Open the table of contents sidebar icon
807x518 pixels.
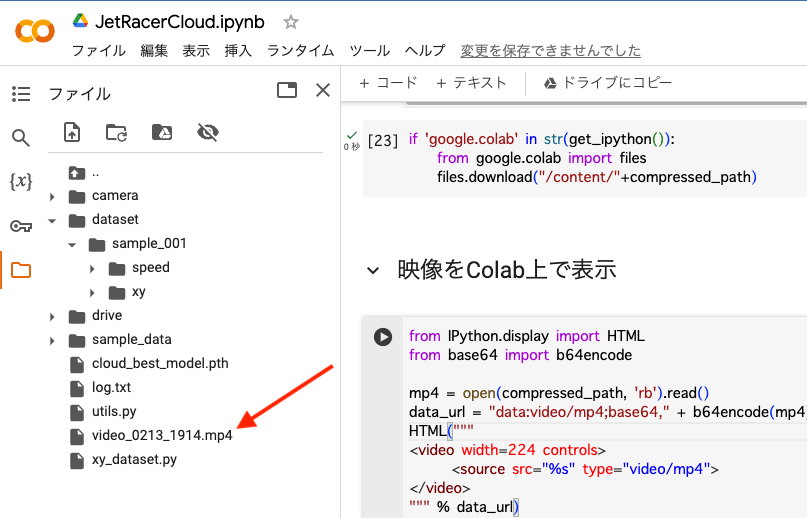tap(21, 94)
